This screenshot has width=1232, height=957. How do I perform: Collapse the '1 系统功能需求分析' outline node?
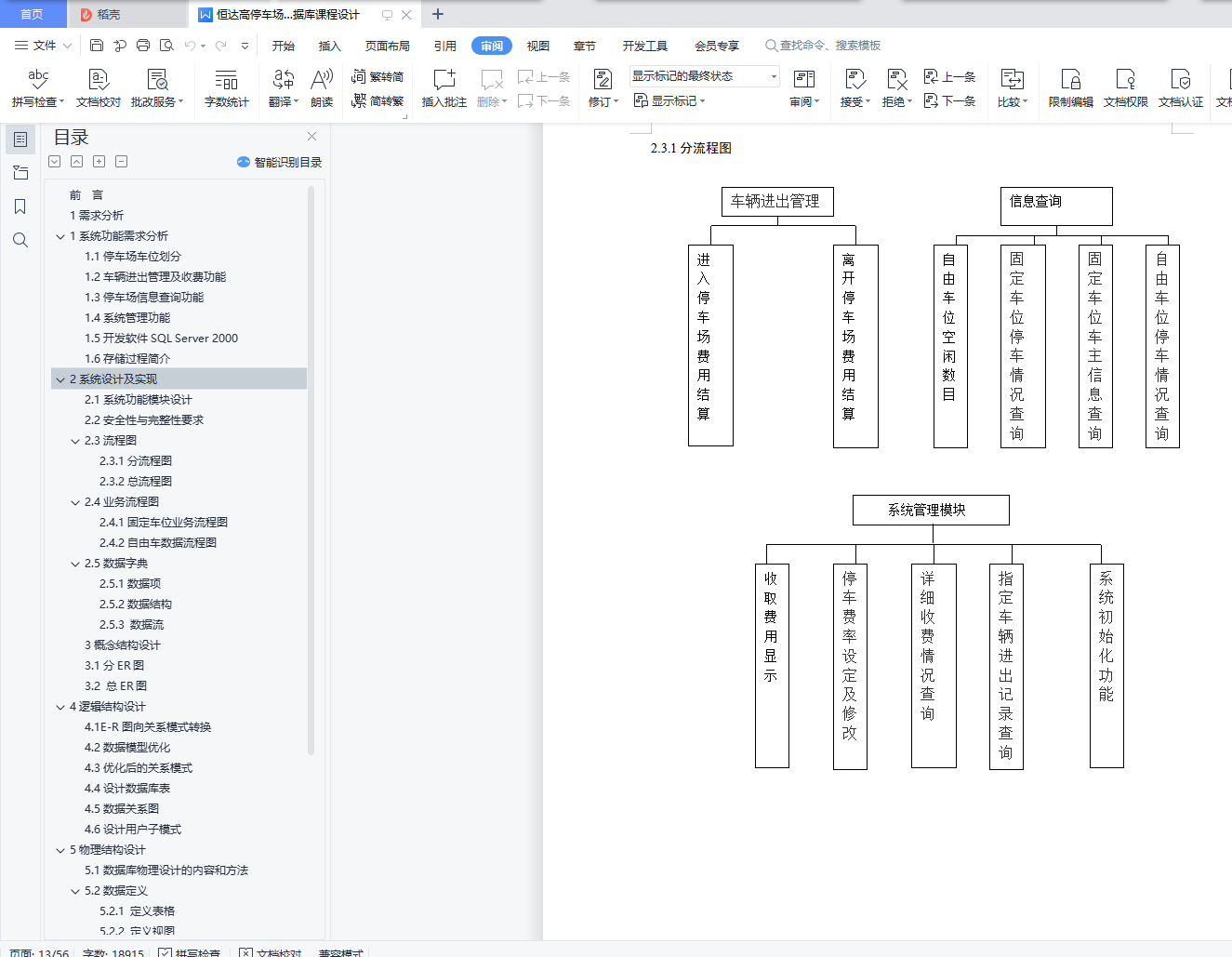pos(60,236)
